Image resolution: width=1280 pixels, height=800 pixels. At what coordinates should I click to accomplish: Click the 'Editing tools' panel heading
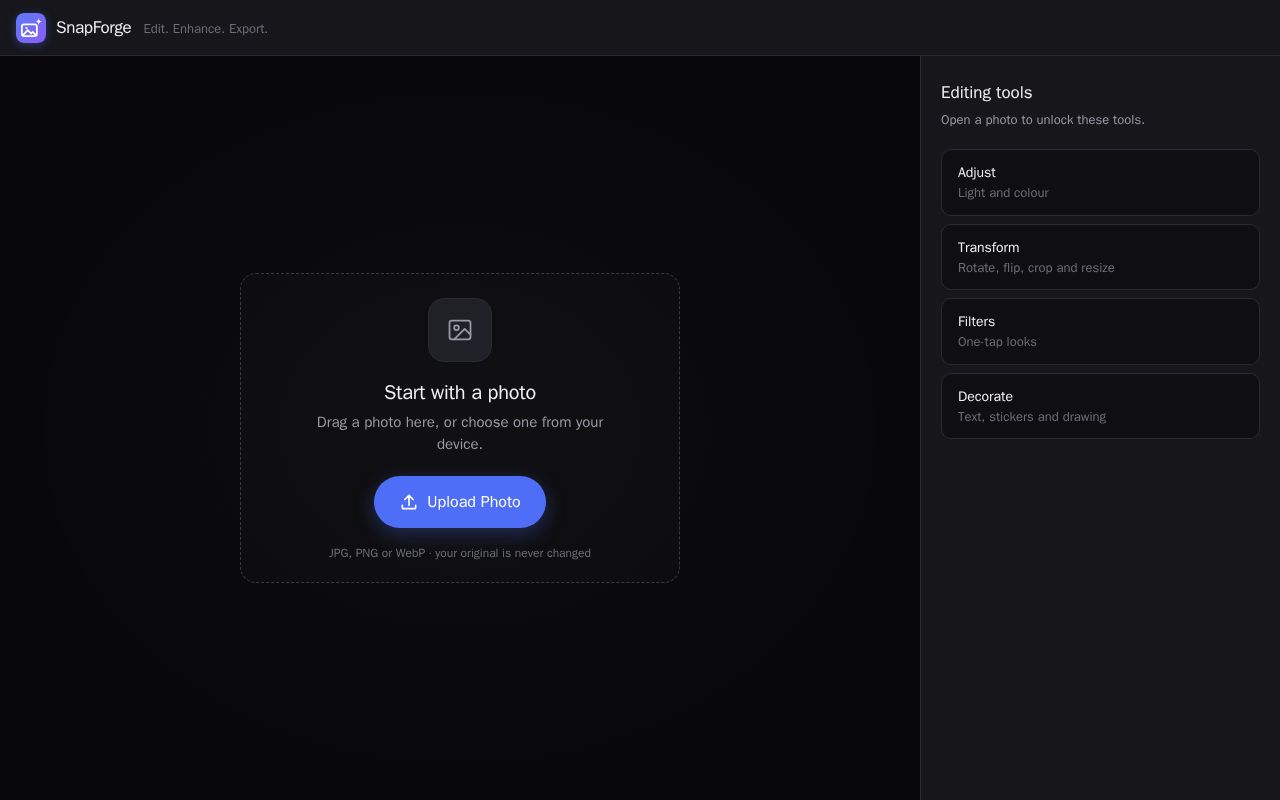[x=986, y=92]
